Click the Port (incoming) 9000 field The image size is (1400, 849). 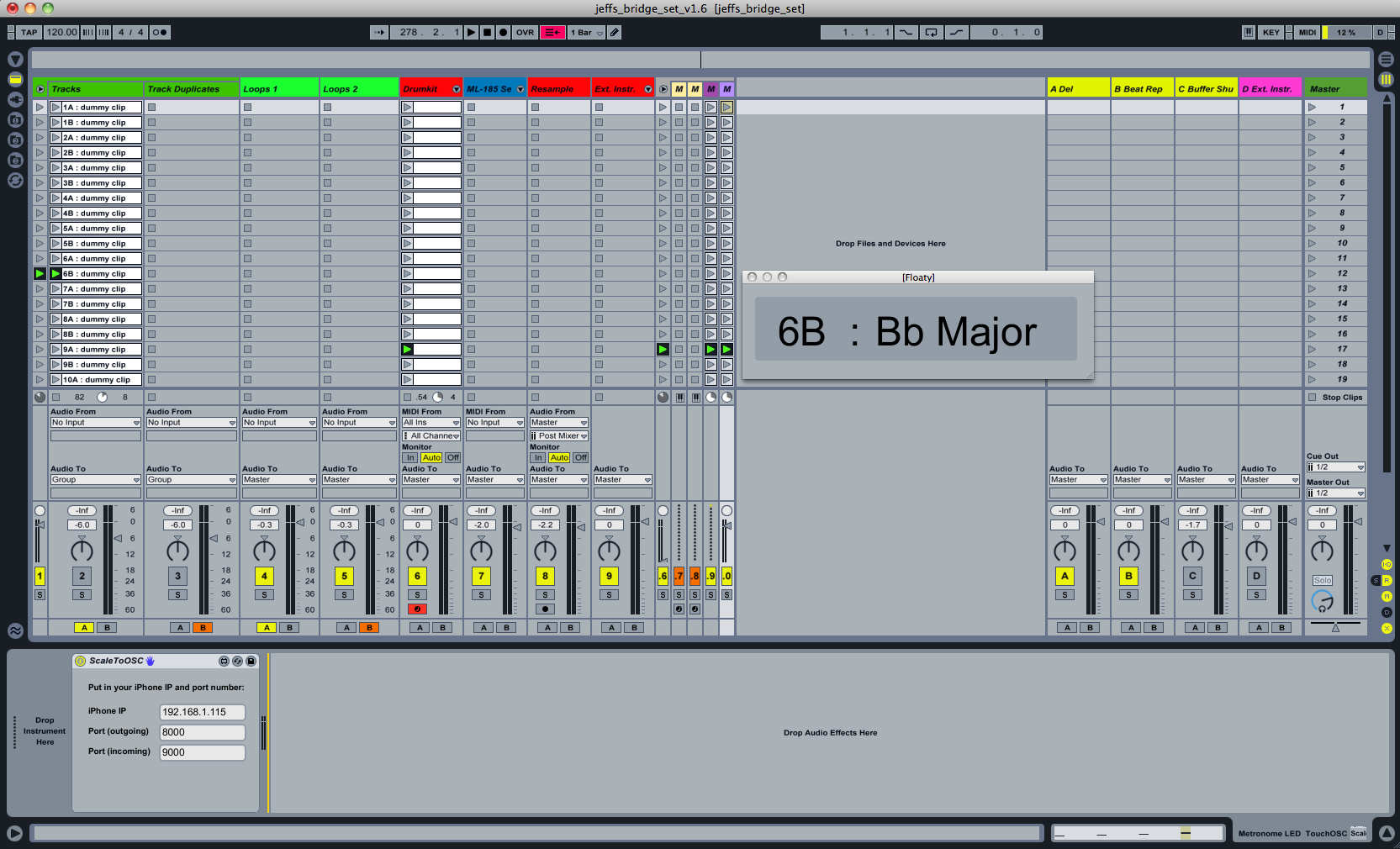tap(203, 752)
